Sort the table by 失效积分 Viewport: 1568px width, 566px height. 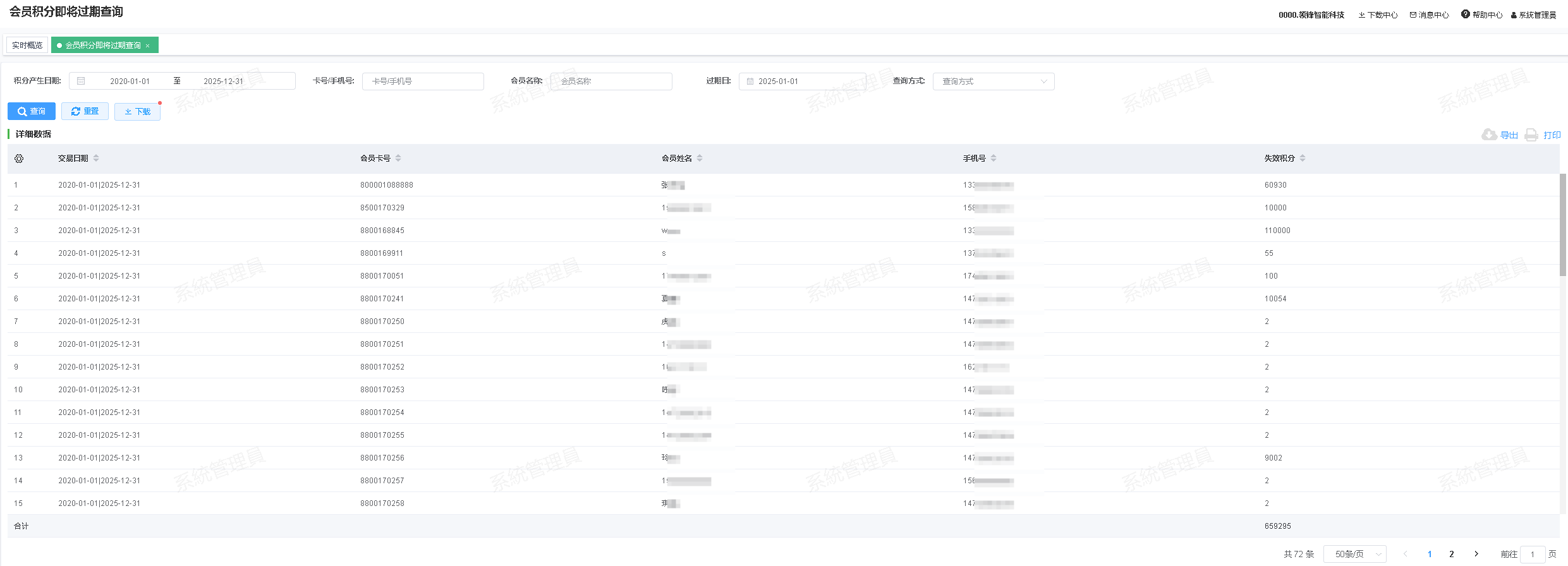[x=1303, y=158]
